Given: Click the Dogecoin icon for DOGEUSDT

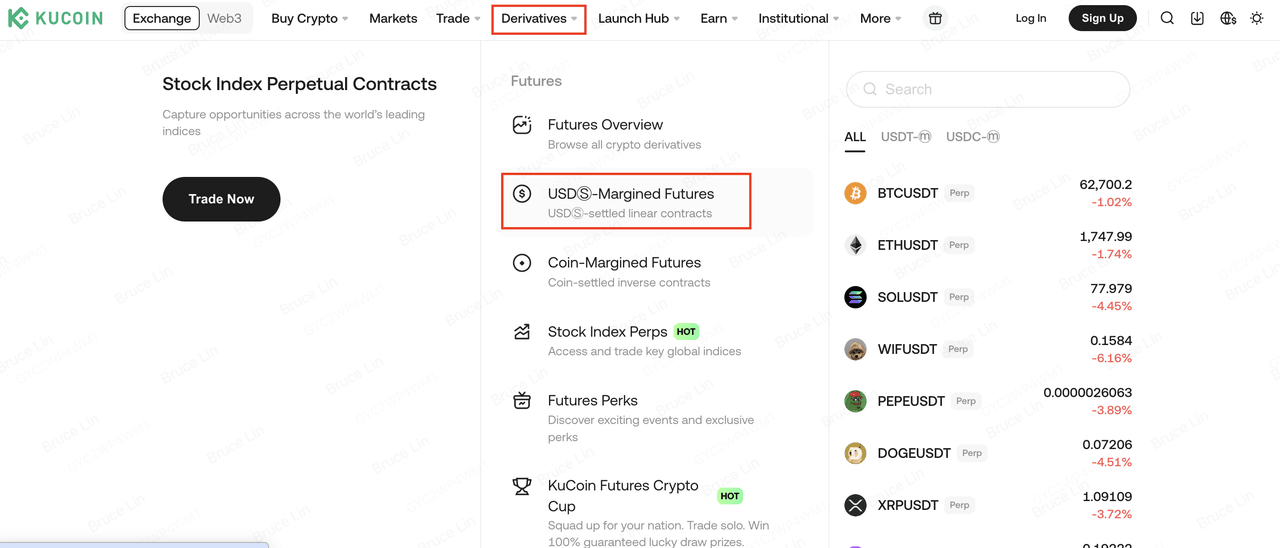Looking at the screenshot, I should click(x=855, y=453).
